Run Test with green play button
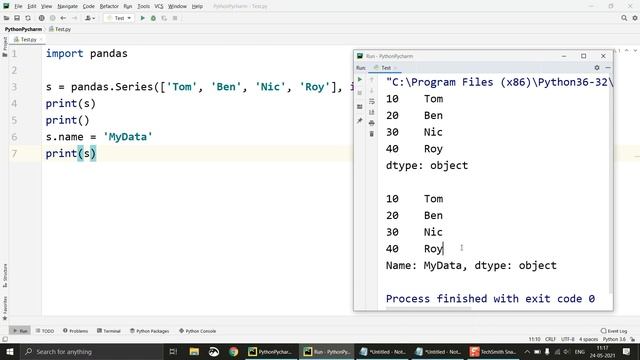Screen dimensions: 640x360 [142, 18]
